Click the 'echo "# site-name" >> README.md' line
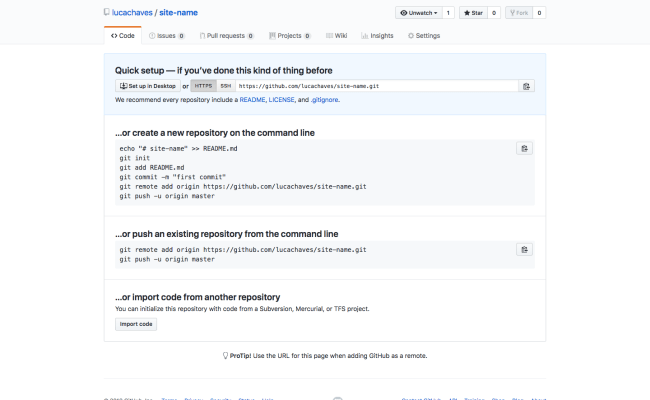Image resolution: width=650 pixels, height=400 pixels. tap(178, 148)
